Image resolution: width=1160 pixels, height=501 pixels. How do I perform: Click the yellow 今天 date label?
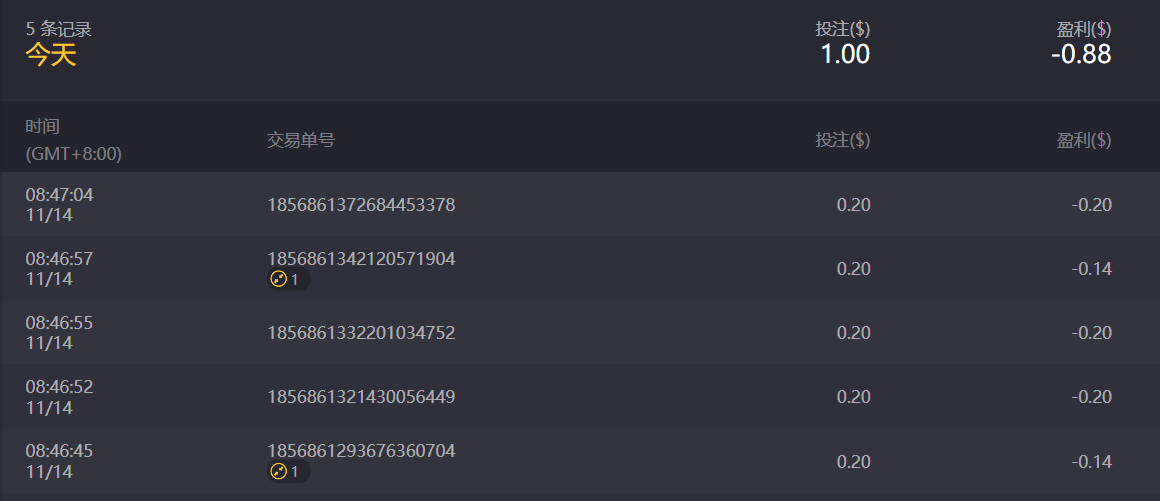[51, 55]
